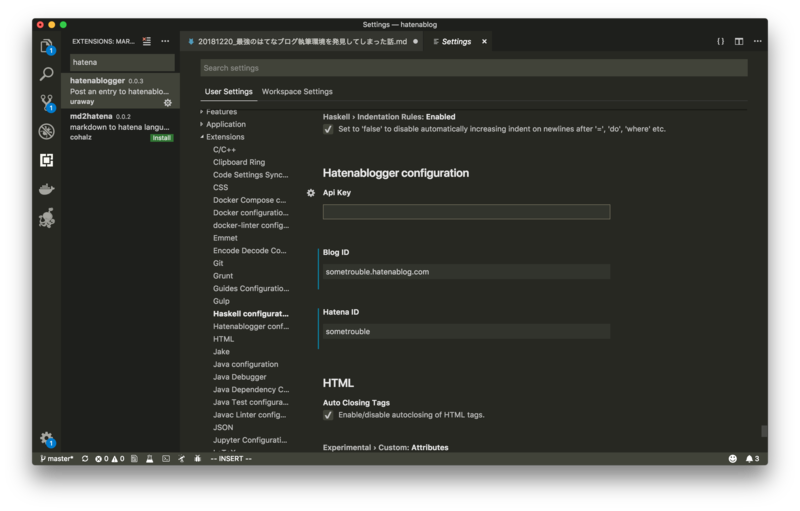Open the feedback smiley in status bar
Viewport: 800px width, 511px height.
733,458
